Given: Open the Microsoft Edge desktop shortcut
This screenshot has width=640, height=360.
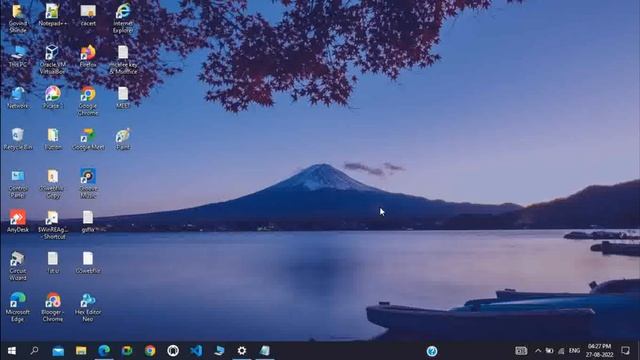Looking at the screenshot, I should [x=18, y=307].
